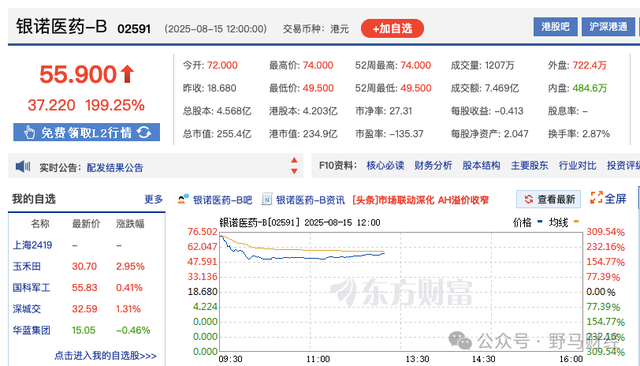The image size is (640, 366).
Task: Open F10 股本结构 link
Action: (481, 165)
